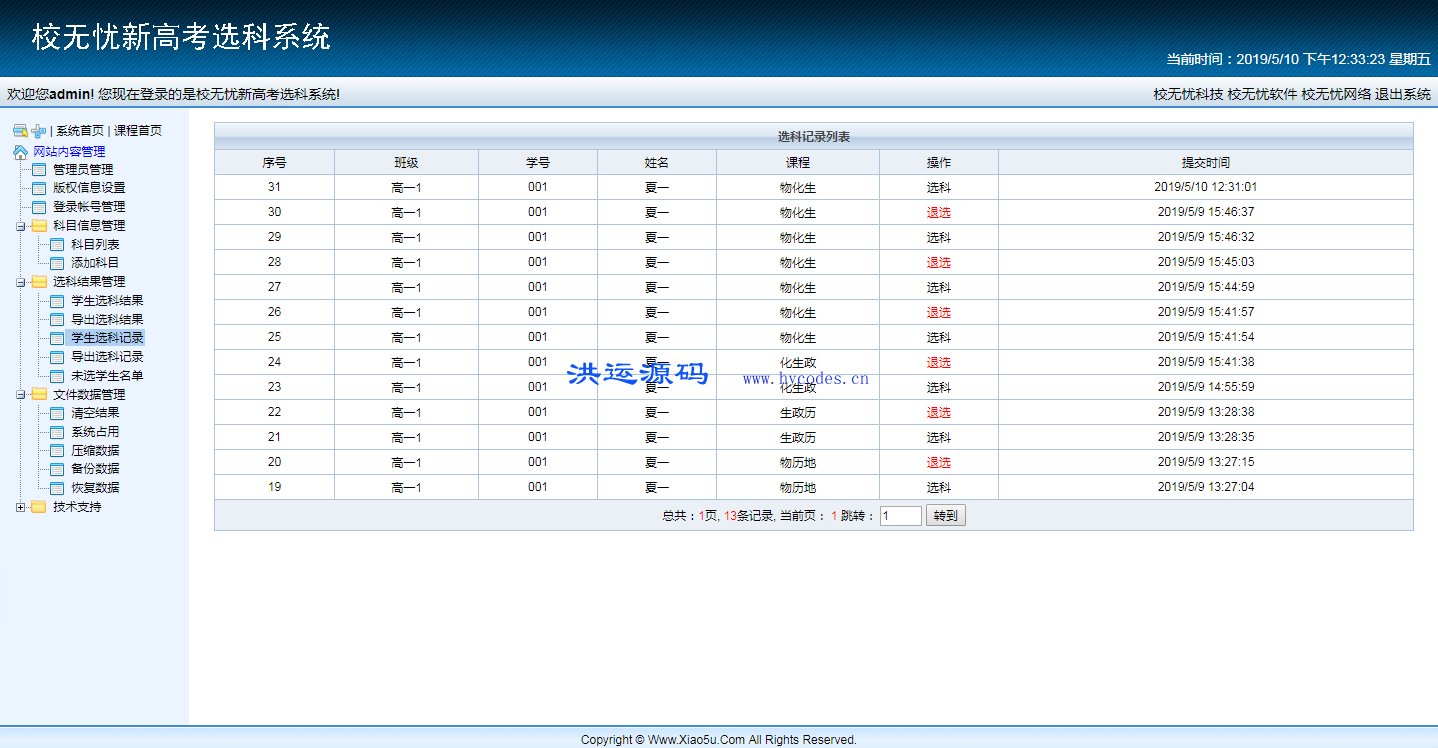The height and width of the screenshot is (748, 1438).
Task: Click 生政历 course in row 22
Action: (798, 412)
